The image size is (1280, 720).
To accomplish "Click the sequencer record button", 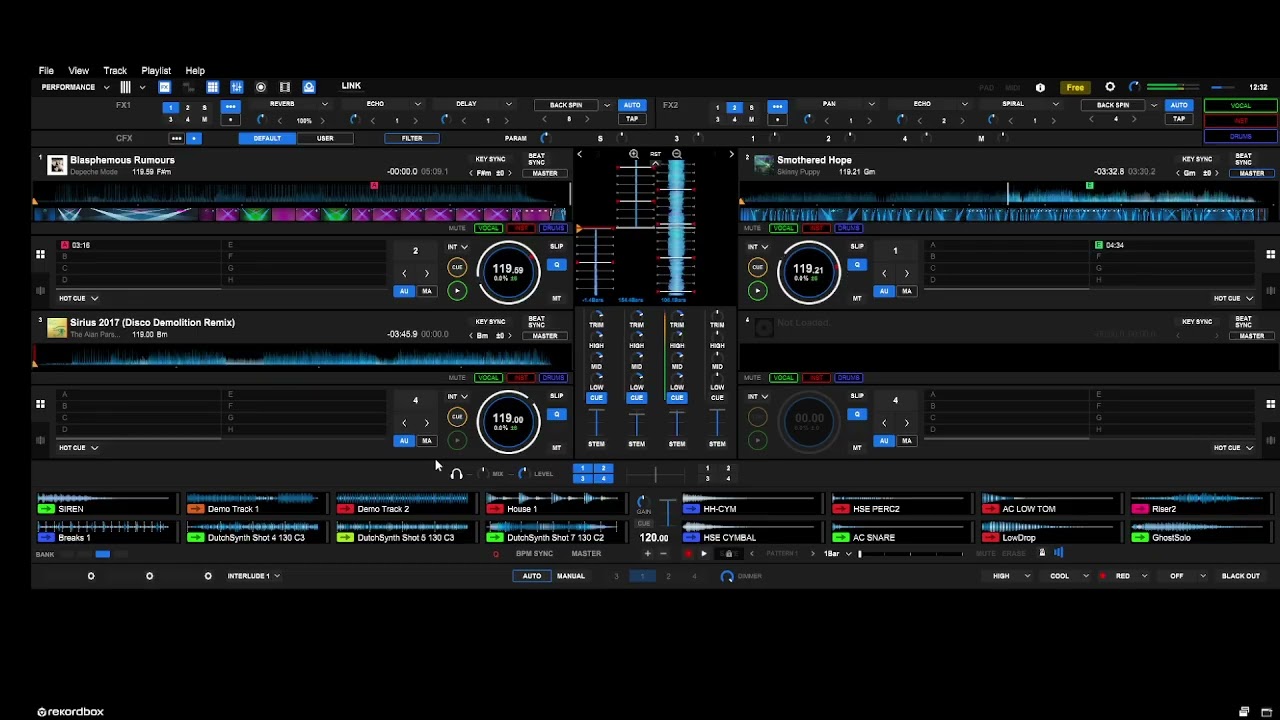I will click(688, 554).
